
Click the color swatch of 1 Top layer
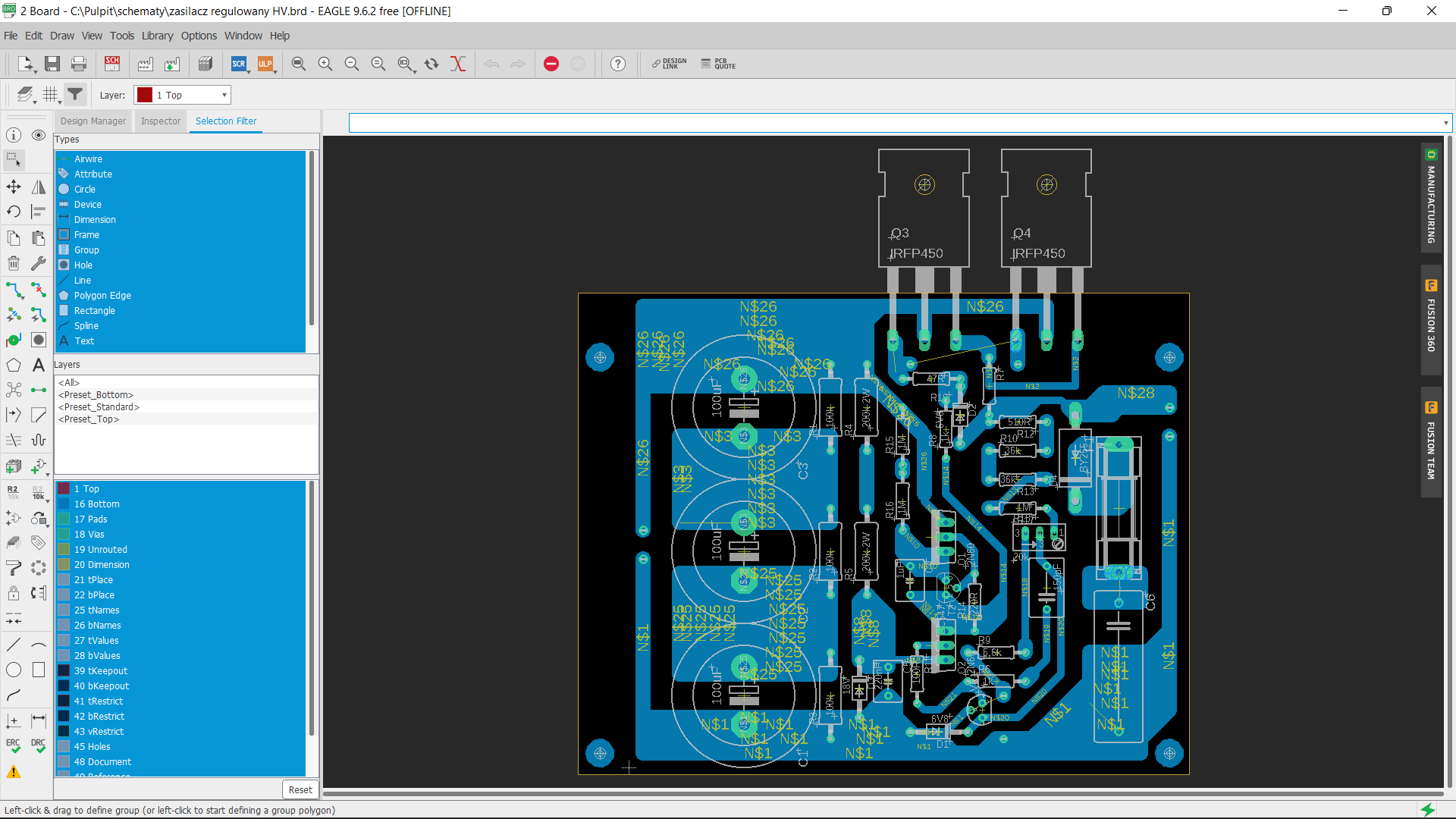tap(64, 489)
